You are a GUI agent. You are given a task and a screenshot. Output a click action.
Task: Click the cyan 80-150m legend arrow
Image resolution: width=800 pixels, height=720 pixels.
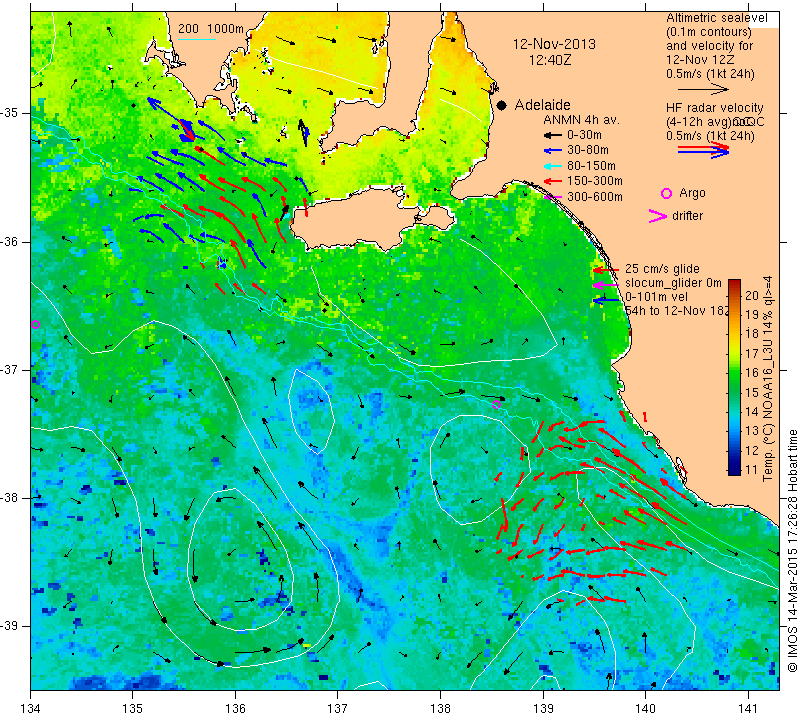[552, 166]
